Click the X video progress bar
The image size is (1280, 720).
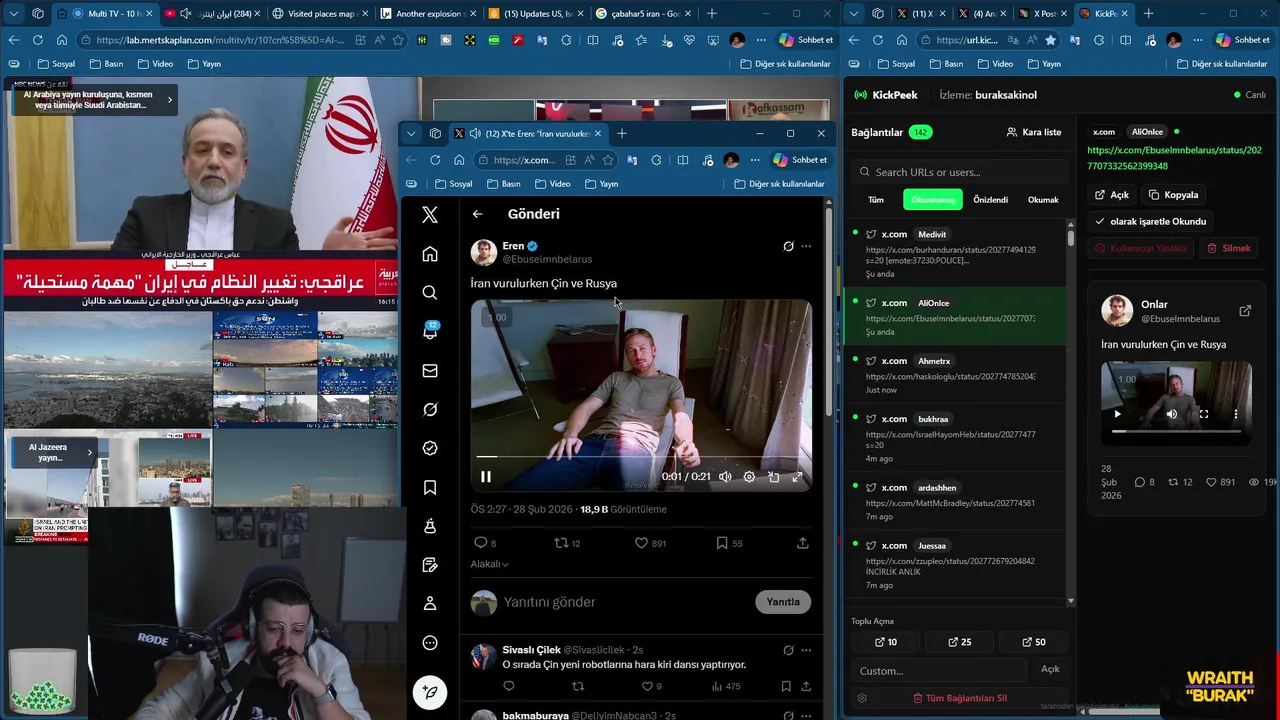pos(641,457)
